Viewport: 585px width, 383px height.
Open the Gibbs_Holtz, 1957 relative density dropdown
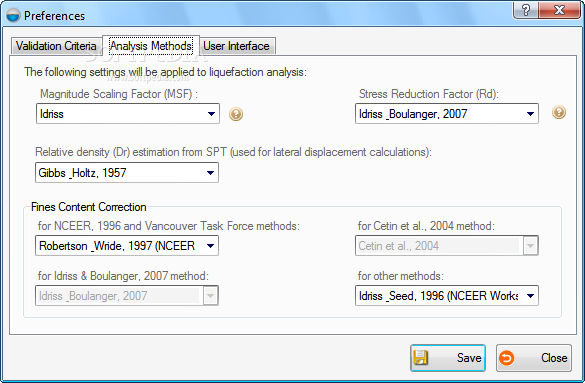(x=127, y=173)
